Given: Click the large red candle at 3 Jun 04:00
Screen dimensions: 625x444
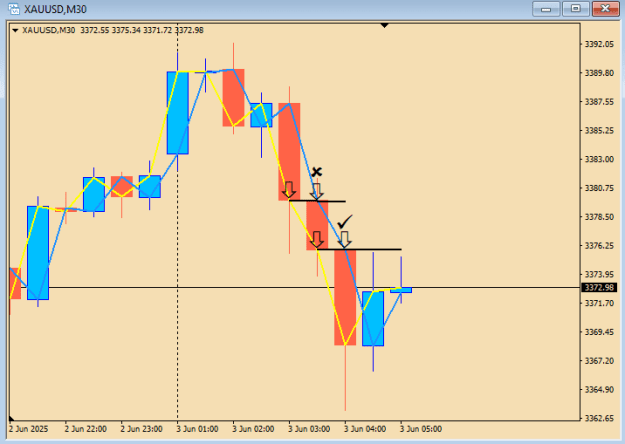Looking at the screenshot, I should (x=345, y=297).
